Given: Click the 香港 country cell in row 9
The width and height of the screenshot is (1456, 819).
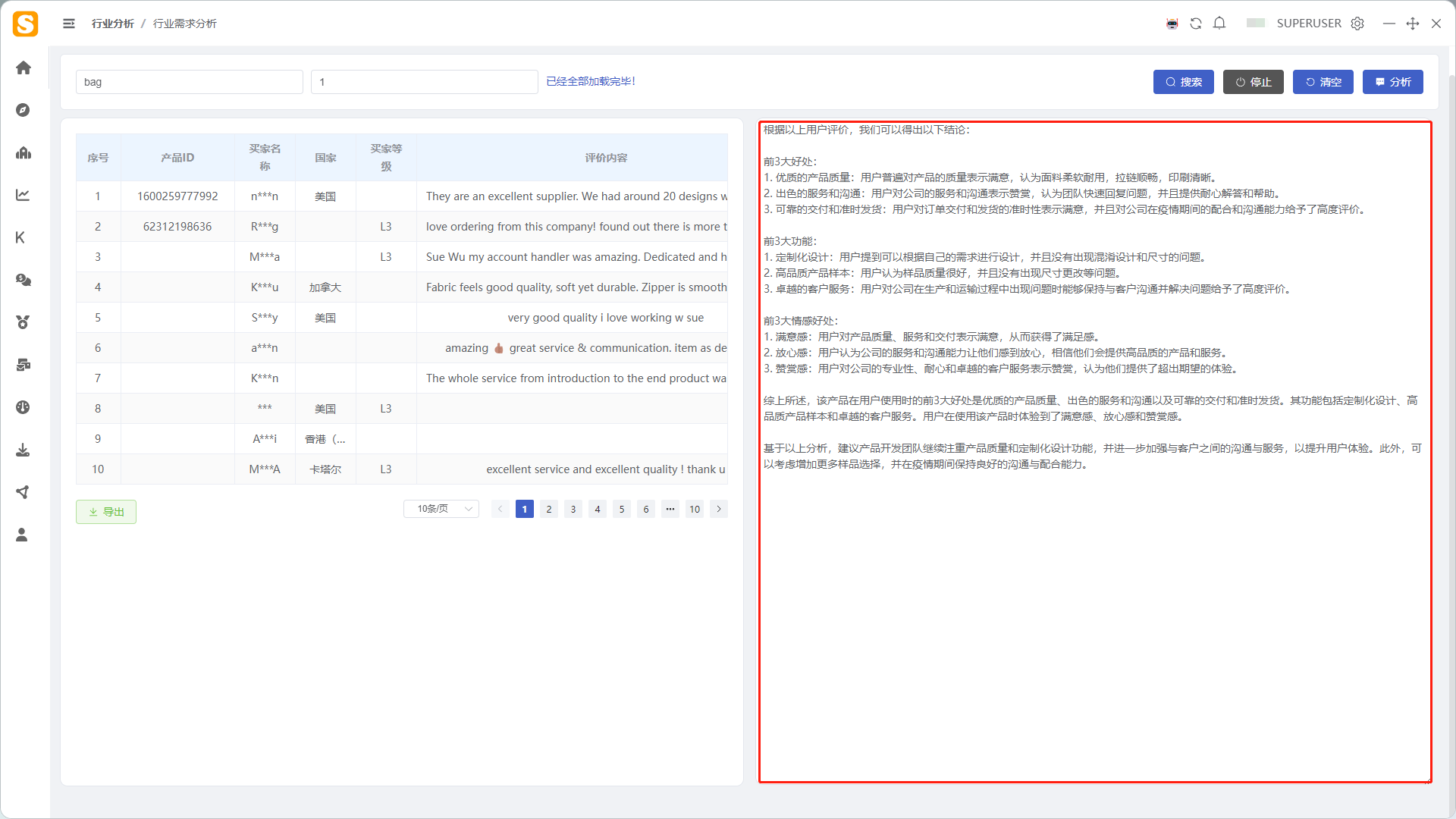Looking at the screenshot, I should [325, 439].
